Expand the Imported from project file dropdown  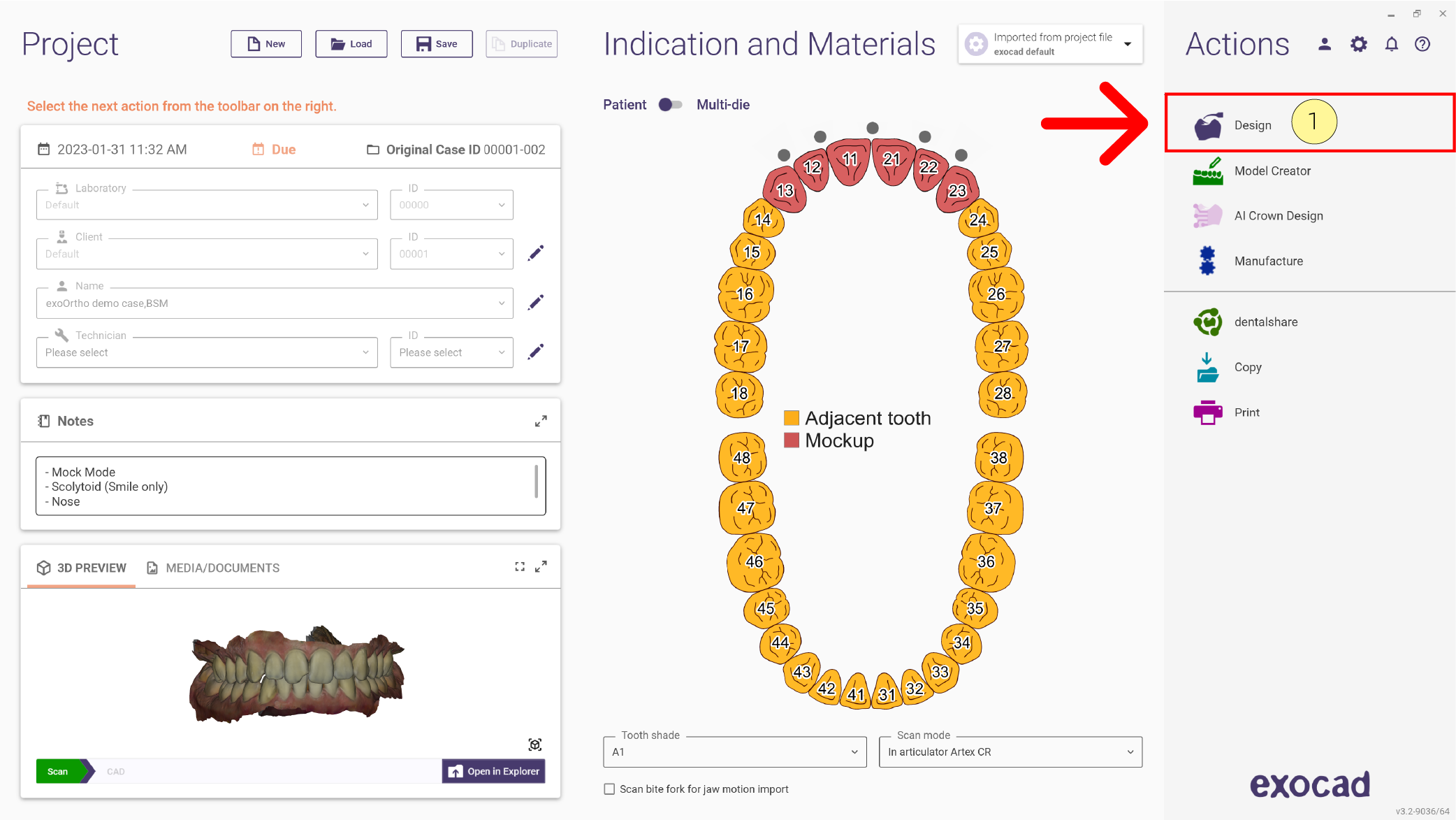[x=1050, y=44]
